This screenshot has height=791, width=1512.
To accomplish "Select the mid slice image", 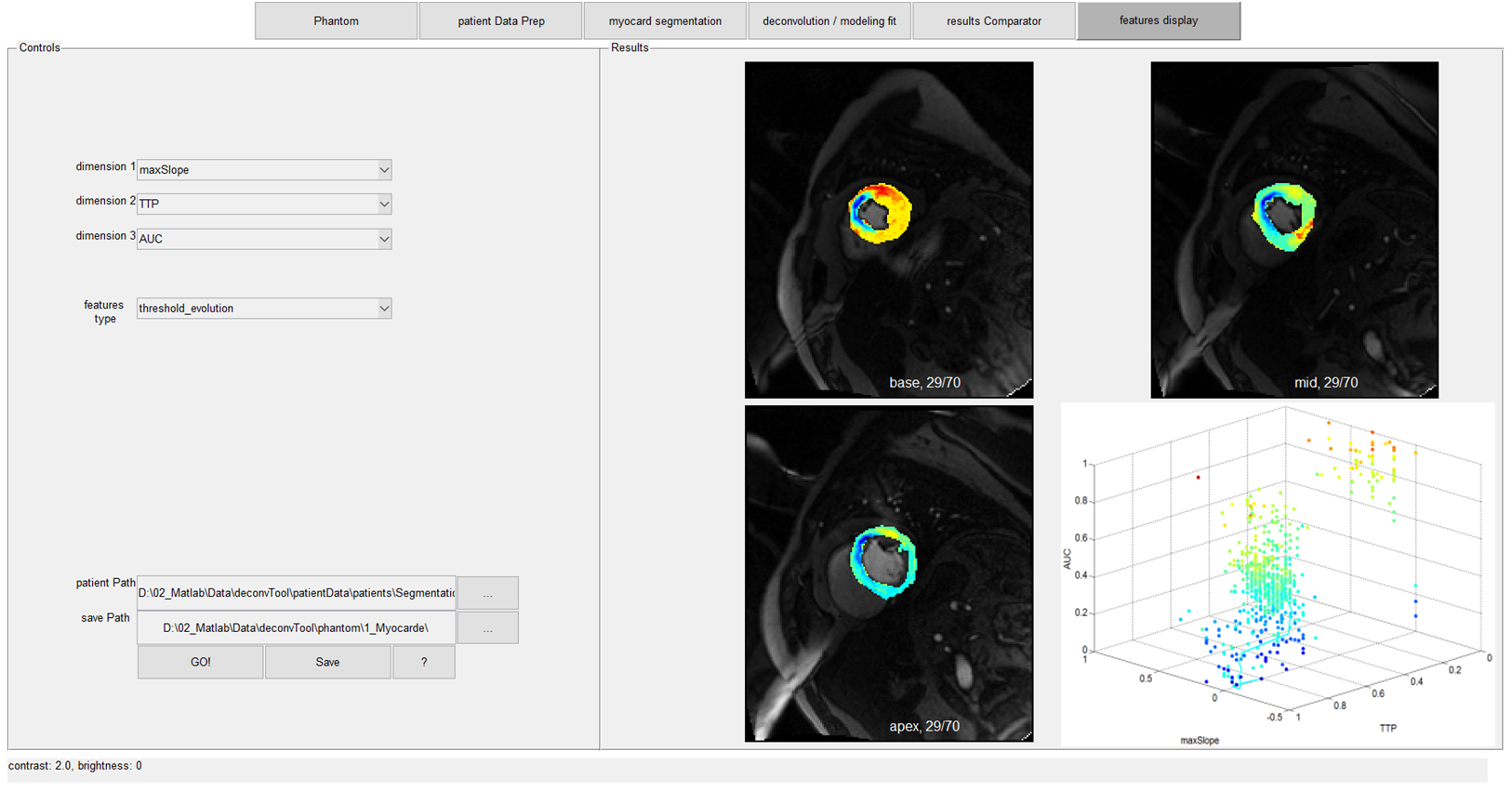I will pos(1293,230).
